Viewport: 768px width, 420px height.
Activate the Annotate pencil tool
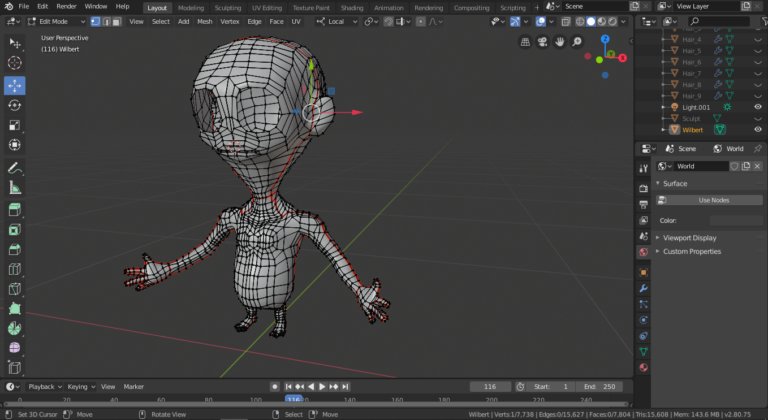click(15, 167)
